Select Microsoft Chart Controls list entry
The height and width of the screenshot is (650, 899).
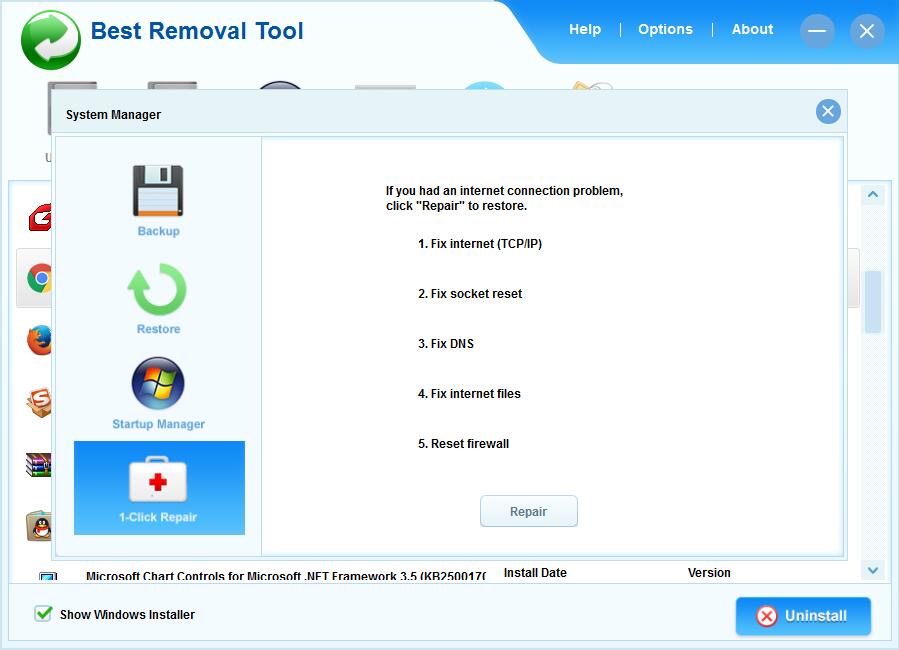[x=286, y=576]
